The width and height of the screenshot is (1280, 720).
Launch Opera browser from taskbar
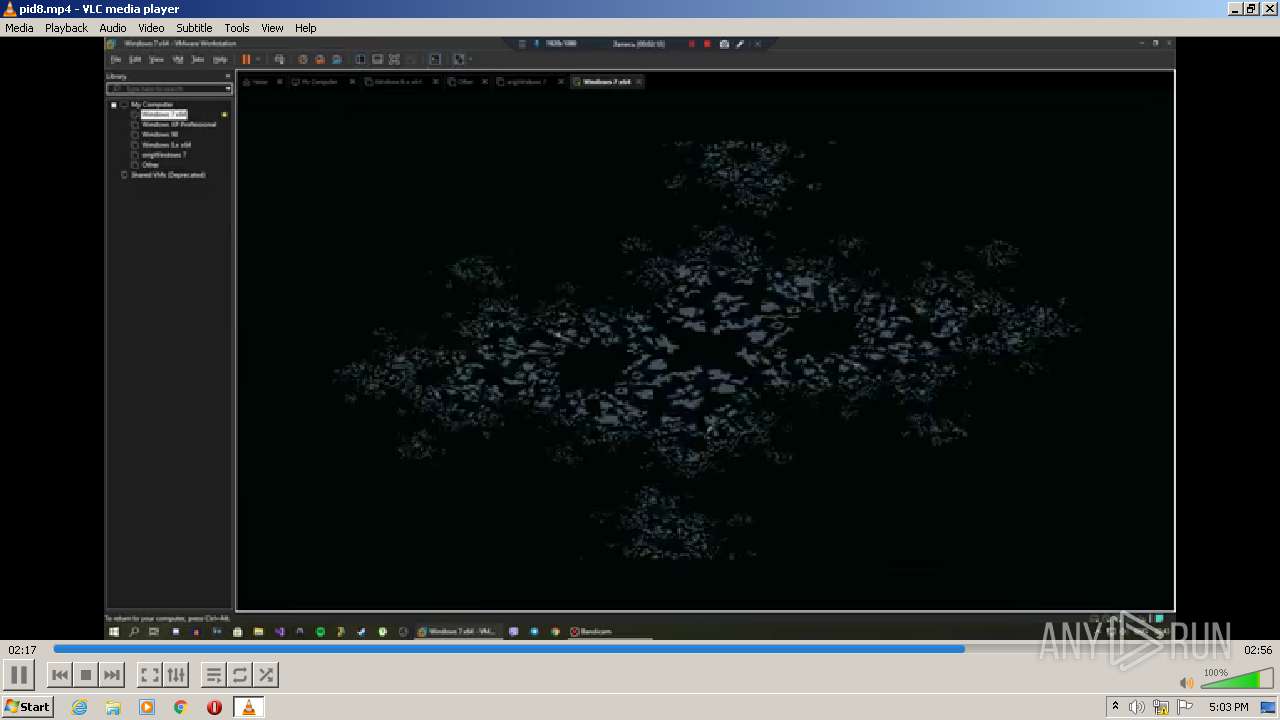coord(214,707)
